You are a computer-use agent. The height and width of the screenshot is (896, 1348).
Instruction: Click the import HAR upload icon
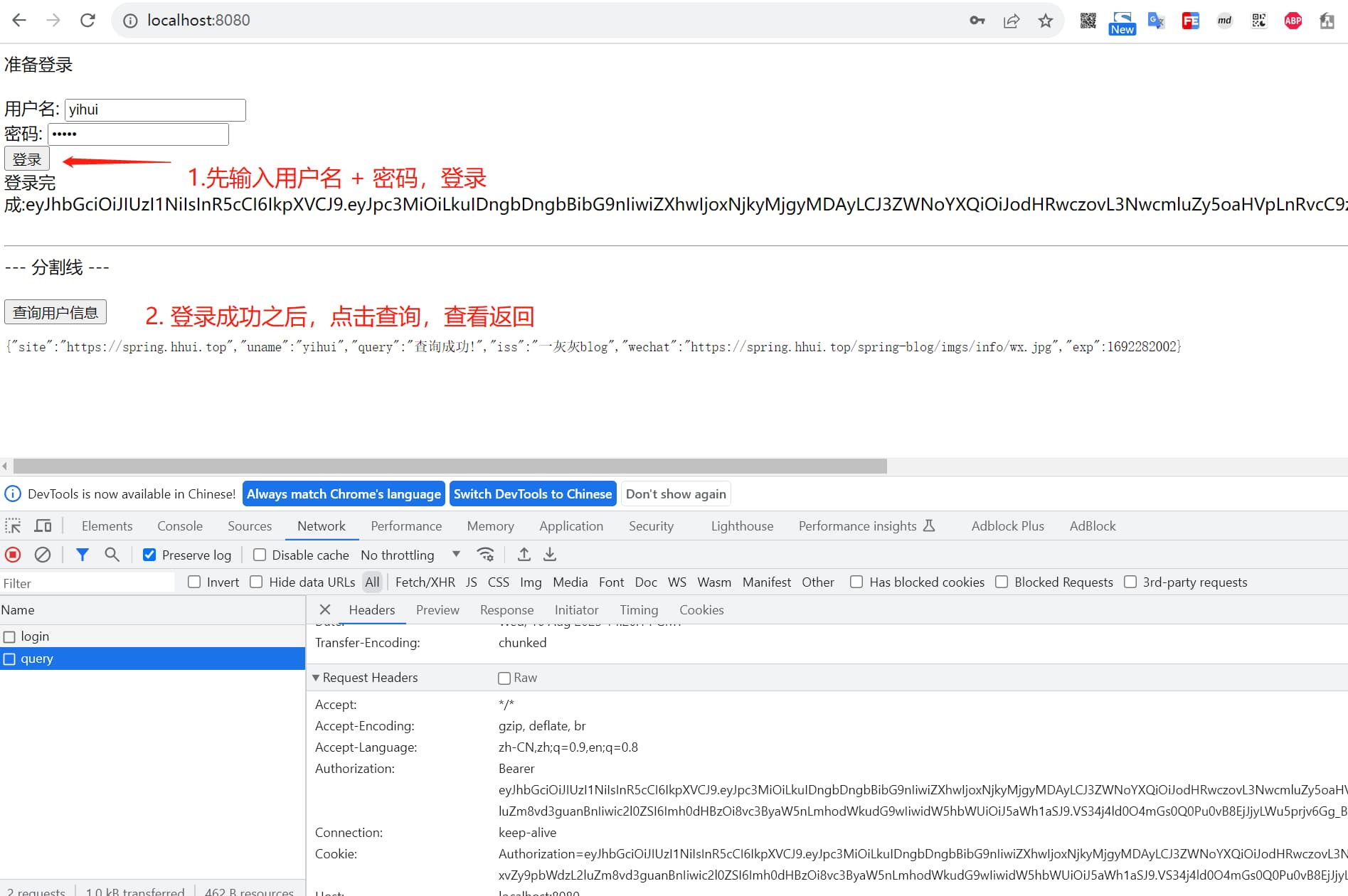(524, 555)
